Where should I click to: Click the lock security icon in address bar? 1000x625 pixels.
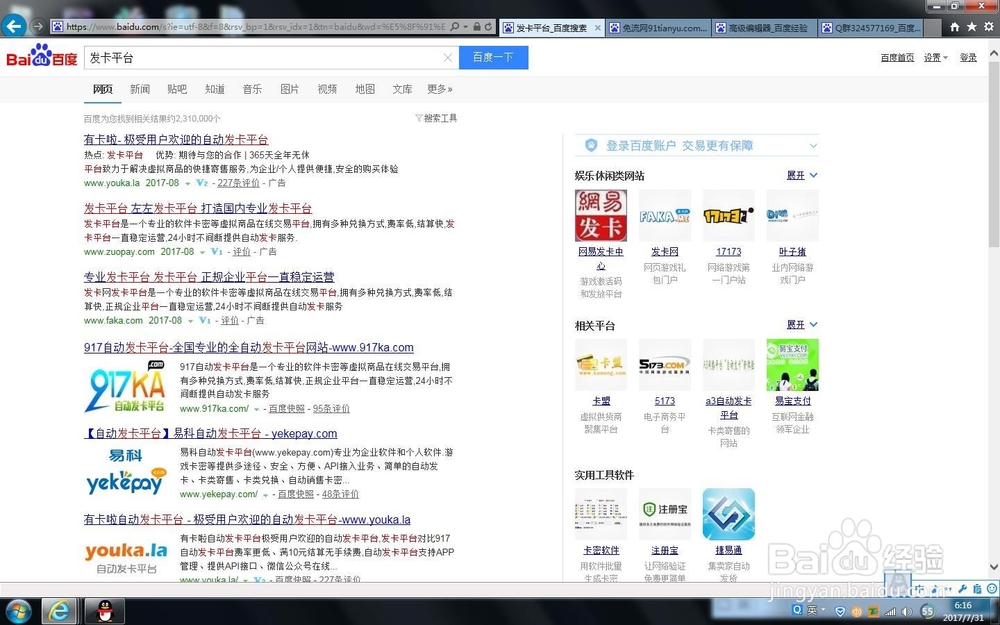477,27
